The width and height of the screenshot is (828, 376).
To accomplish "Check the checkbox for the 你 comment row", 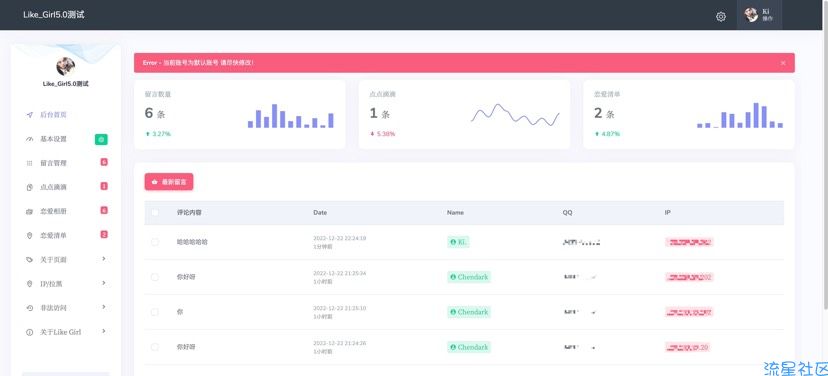I will pyautogui.click(x=155, y=312).
